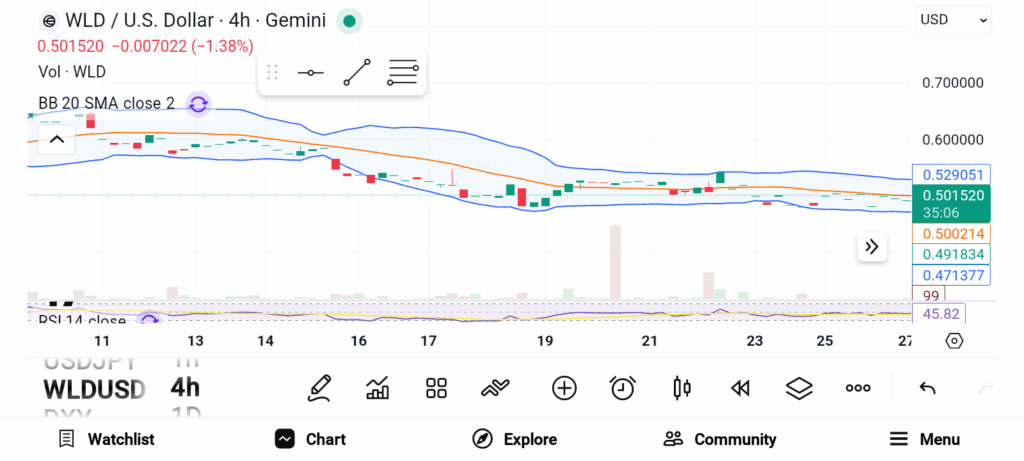Toggle the green market status indicator
Image resolution: width=1024 pixels, height=461 pixels.
[348, 20]
